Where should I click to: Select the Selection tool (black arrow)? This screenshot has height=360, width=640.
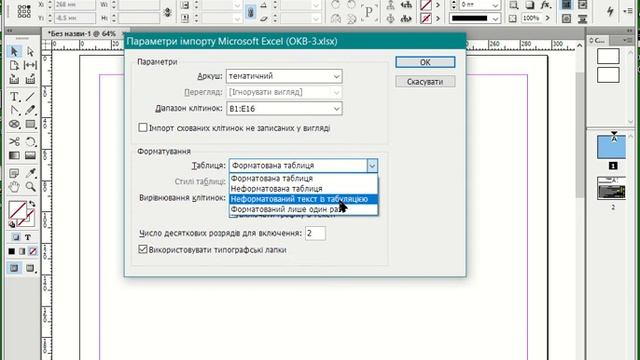14,51
